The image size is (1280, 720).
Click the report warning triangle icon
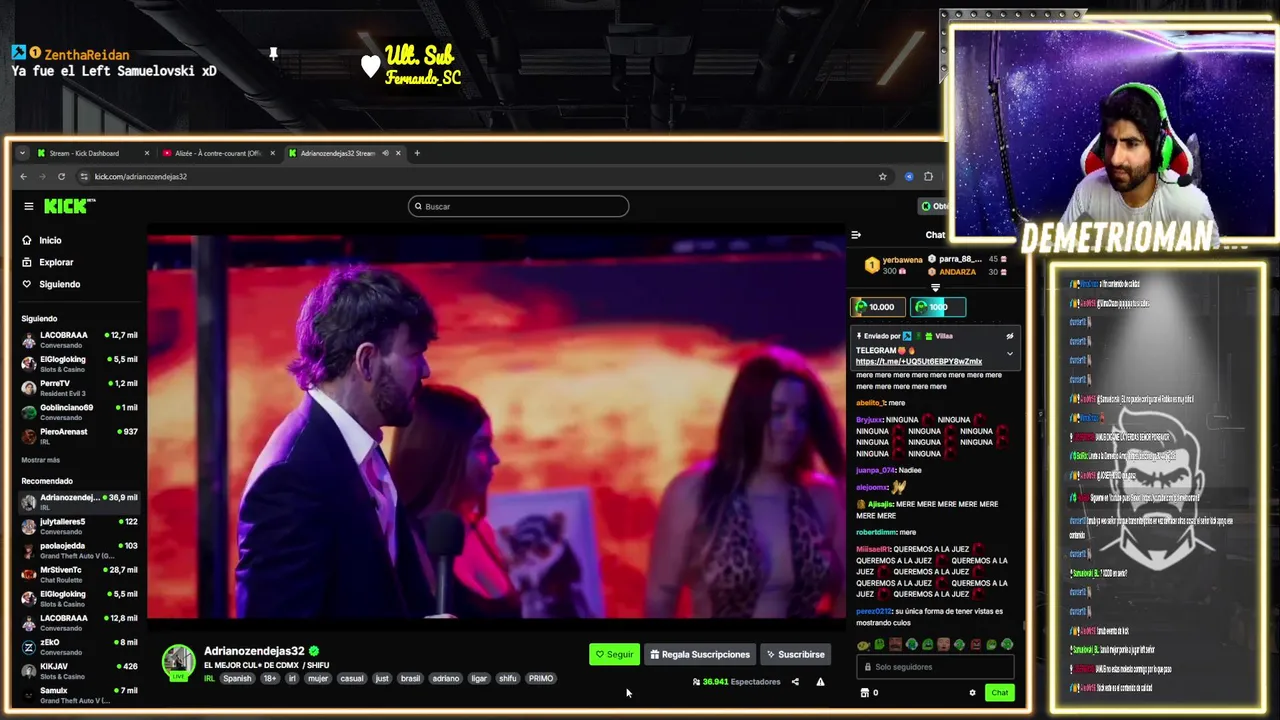[x=820, y=682]
